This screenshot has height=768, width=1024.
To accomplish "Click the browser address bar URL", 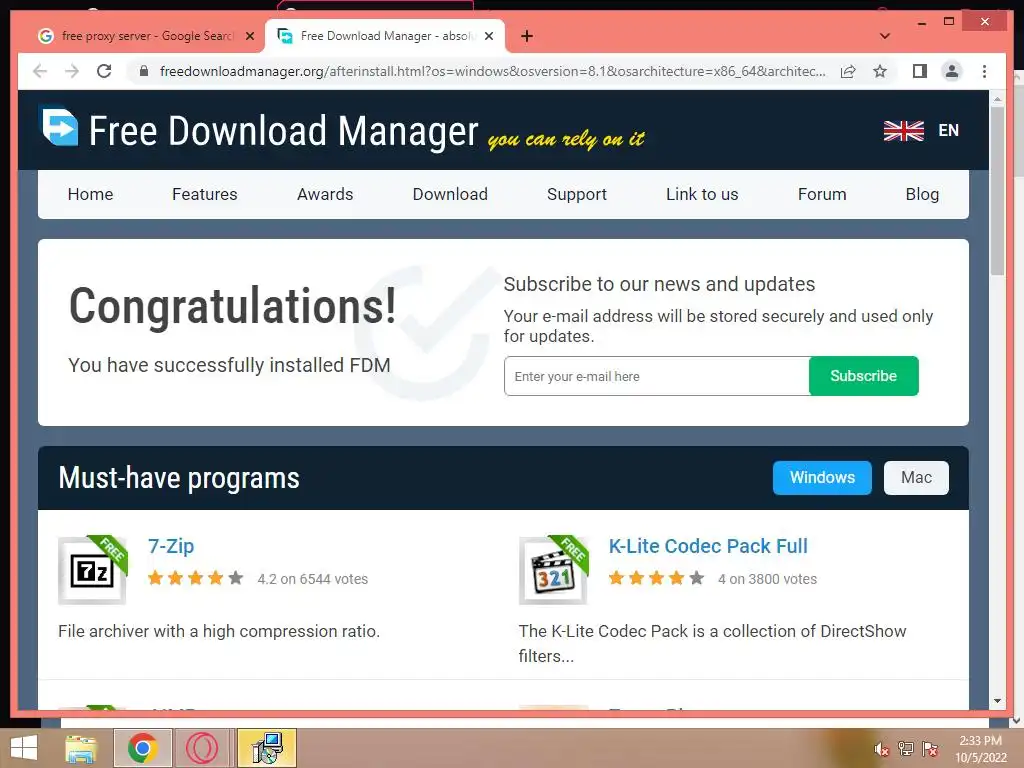I will [492, 71].
